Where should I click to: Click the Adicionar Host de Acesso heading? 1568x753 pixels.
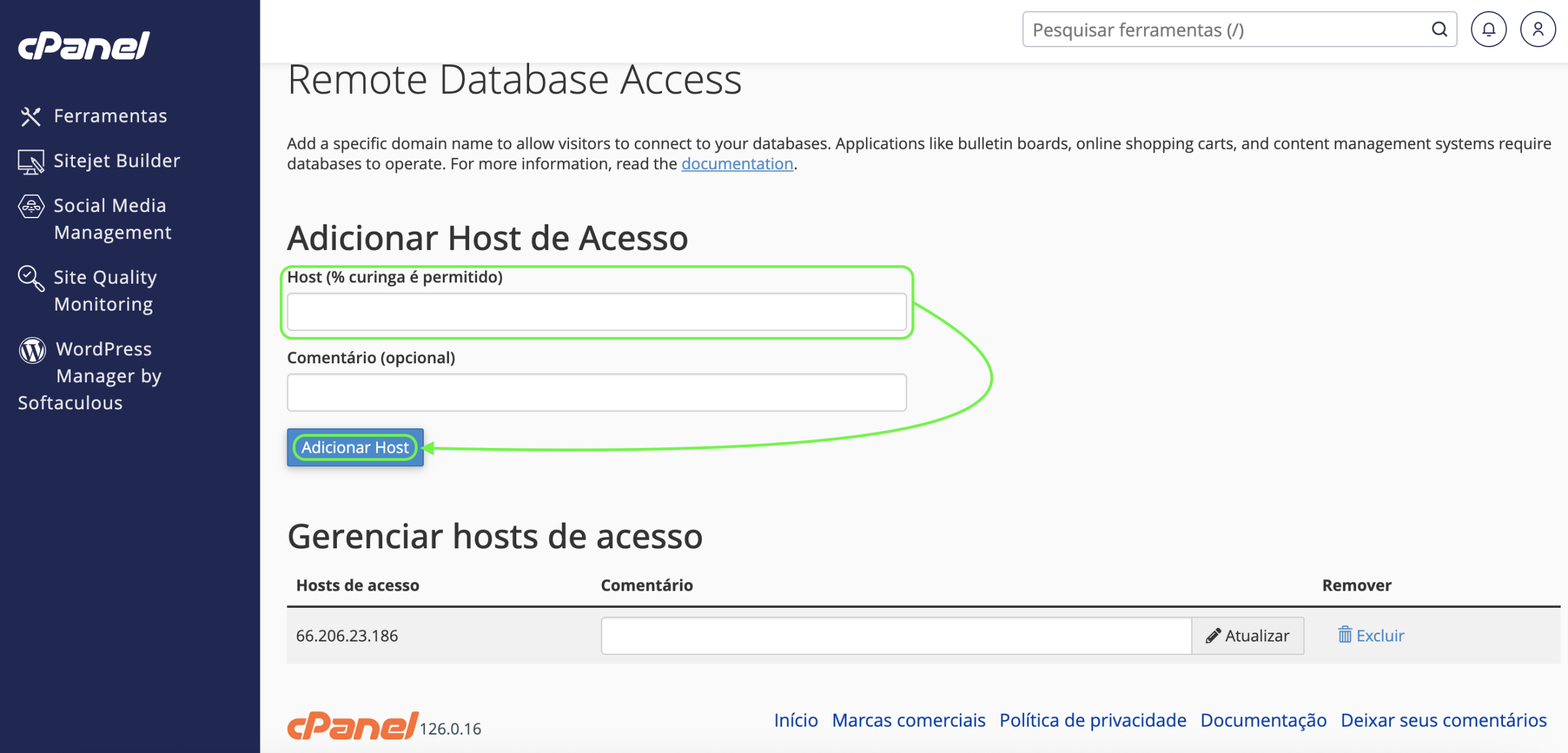(488, 238)
